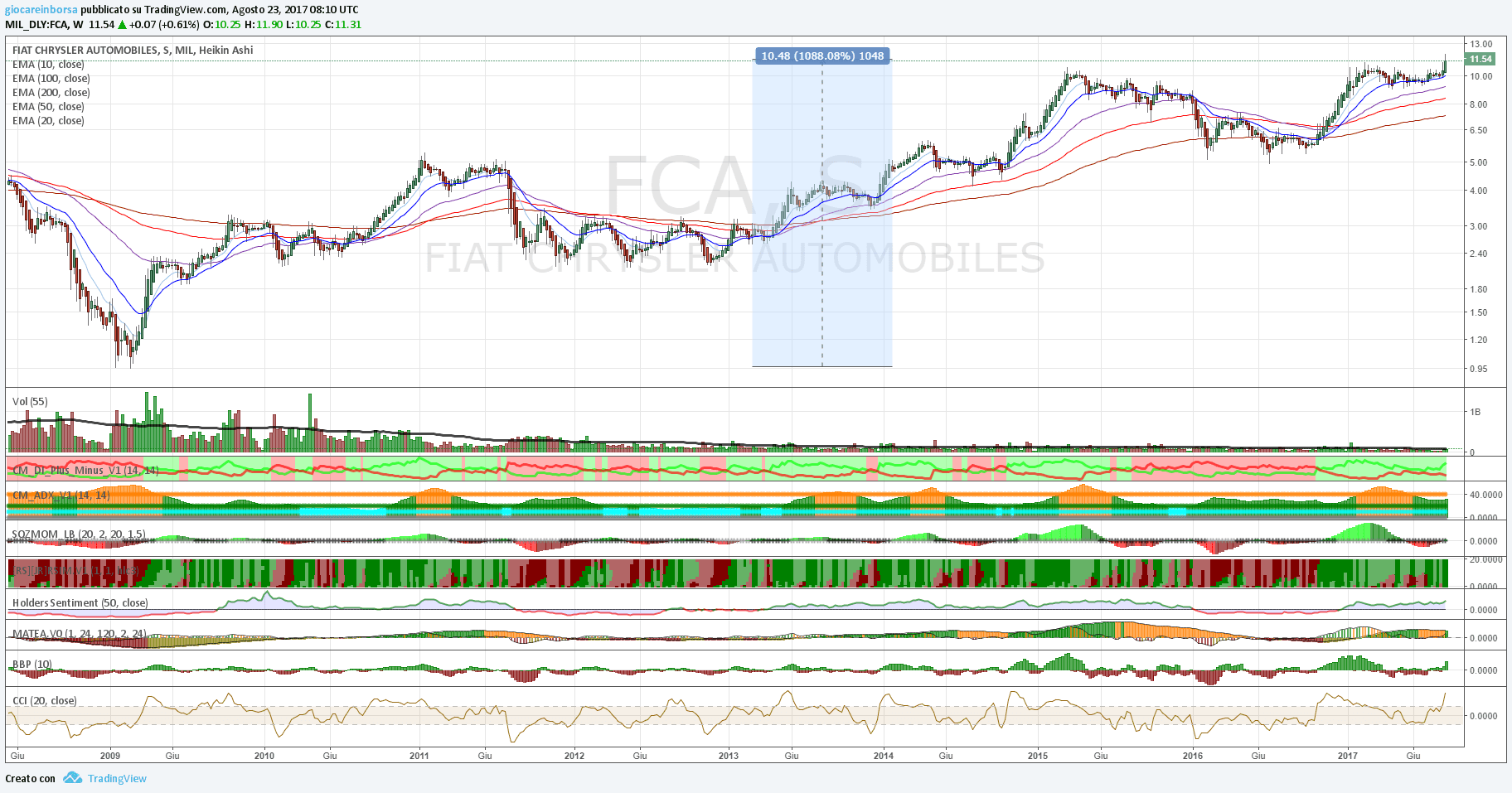Click the 2016 label on time axis
The width and height of the screenshot is (1512, 793).
[x=1192, y=755]
